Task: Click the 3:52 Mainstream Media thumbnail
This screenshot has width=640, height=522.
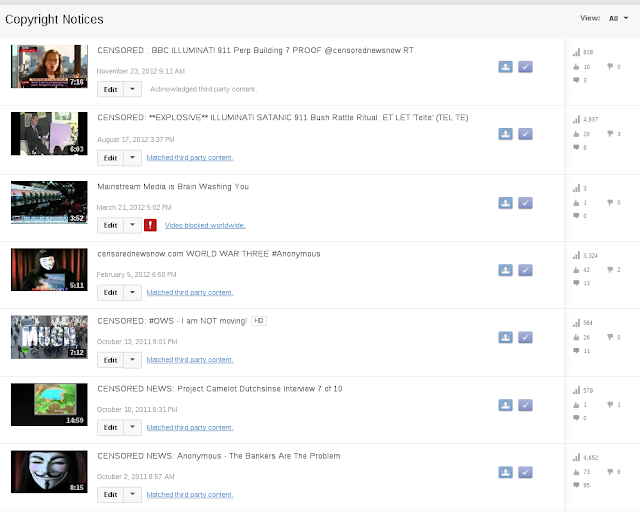Action: [x=49, y=202]
